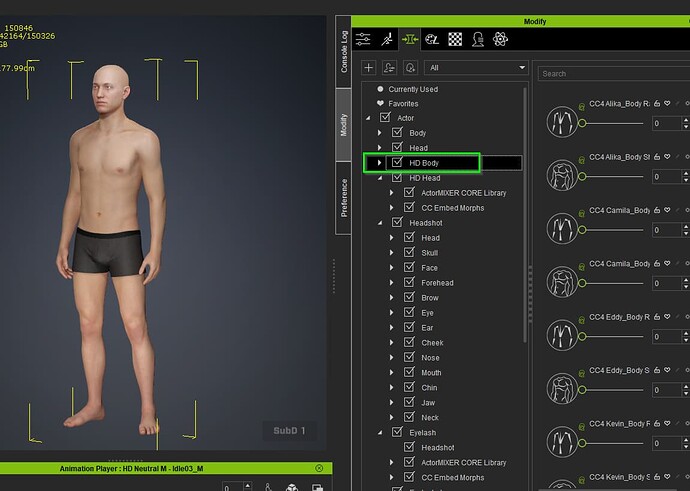This screenshot has width=690, height=491.
Task: Select Currently Used morph filter
Action: tap(412, 89)
